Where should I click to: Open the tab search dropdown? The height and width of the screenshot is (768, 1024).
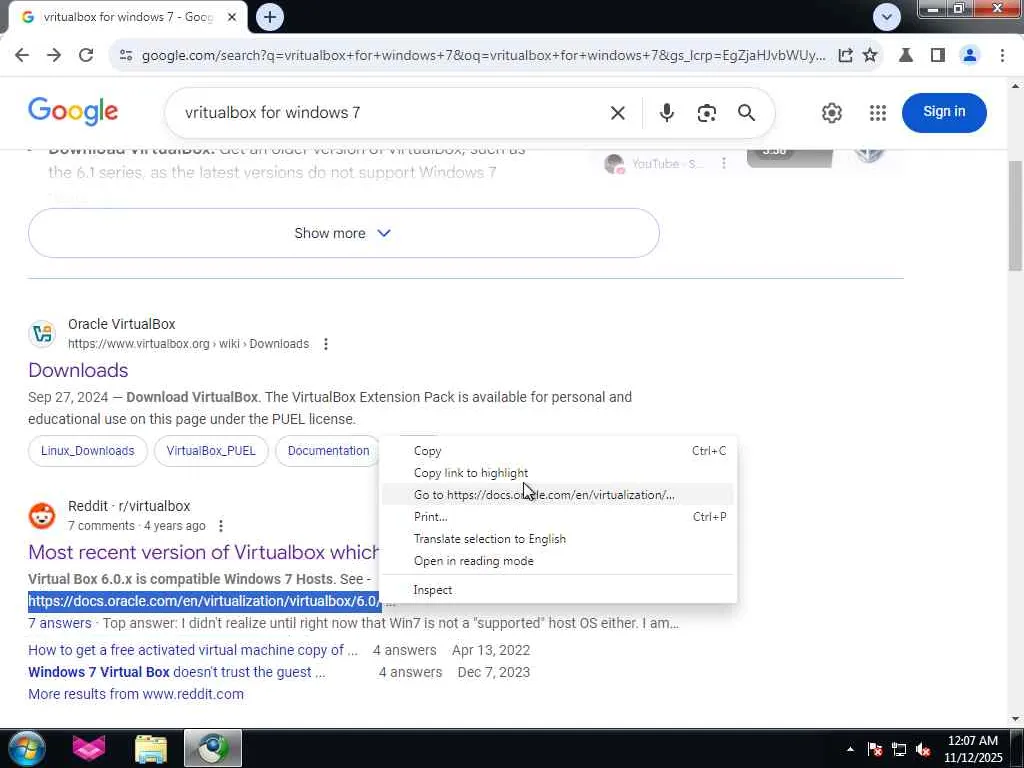886,17
